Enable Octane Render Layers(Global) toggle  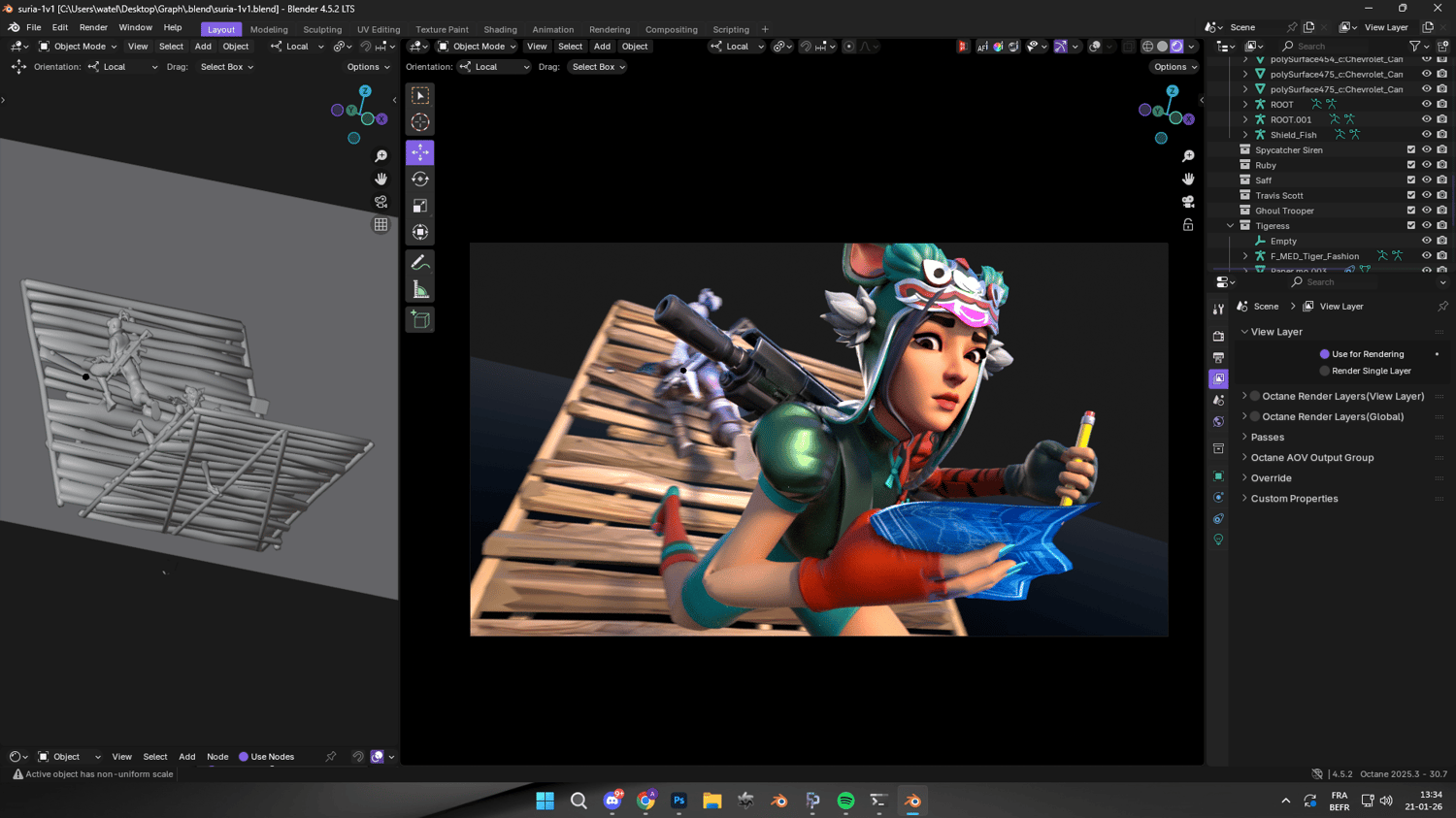pos(1255,416)
